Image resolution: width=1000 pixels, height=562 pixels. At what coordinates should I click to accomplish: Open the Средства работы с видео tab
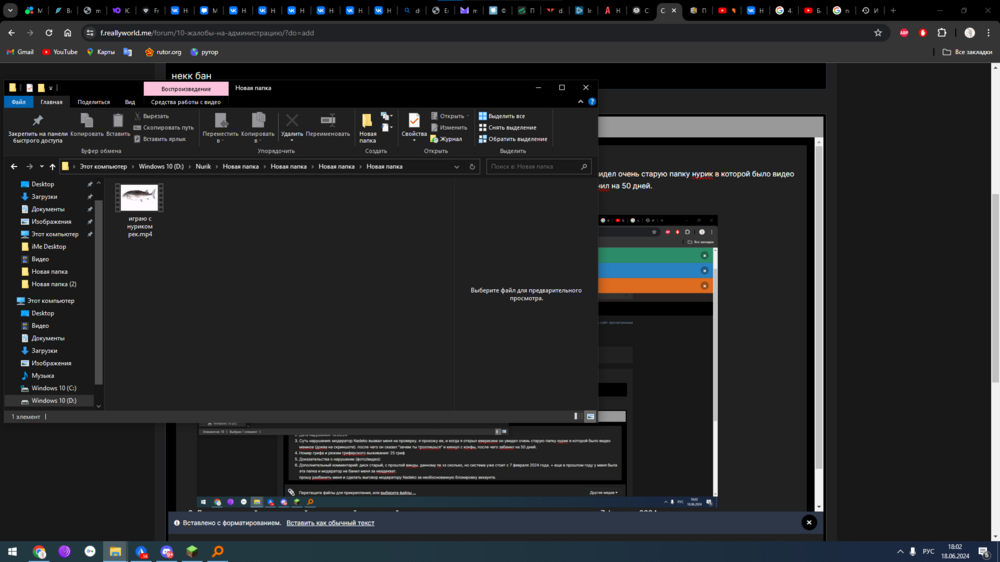186,102
